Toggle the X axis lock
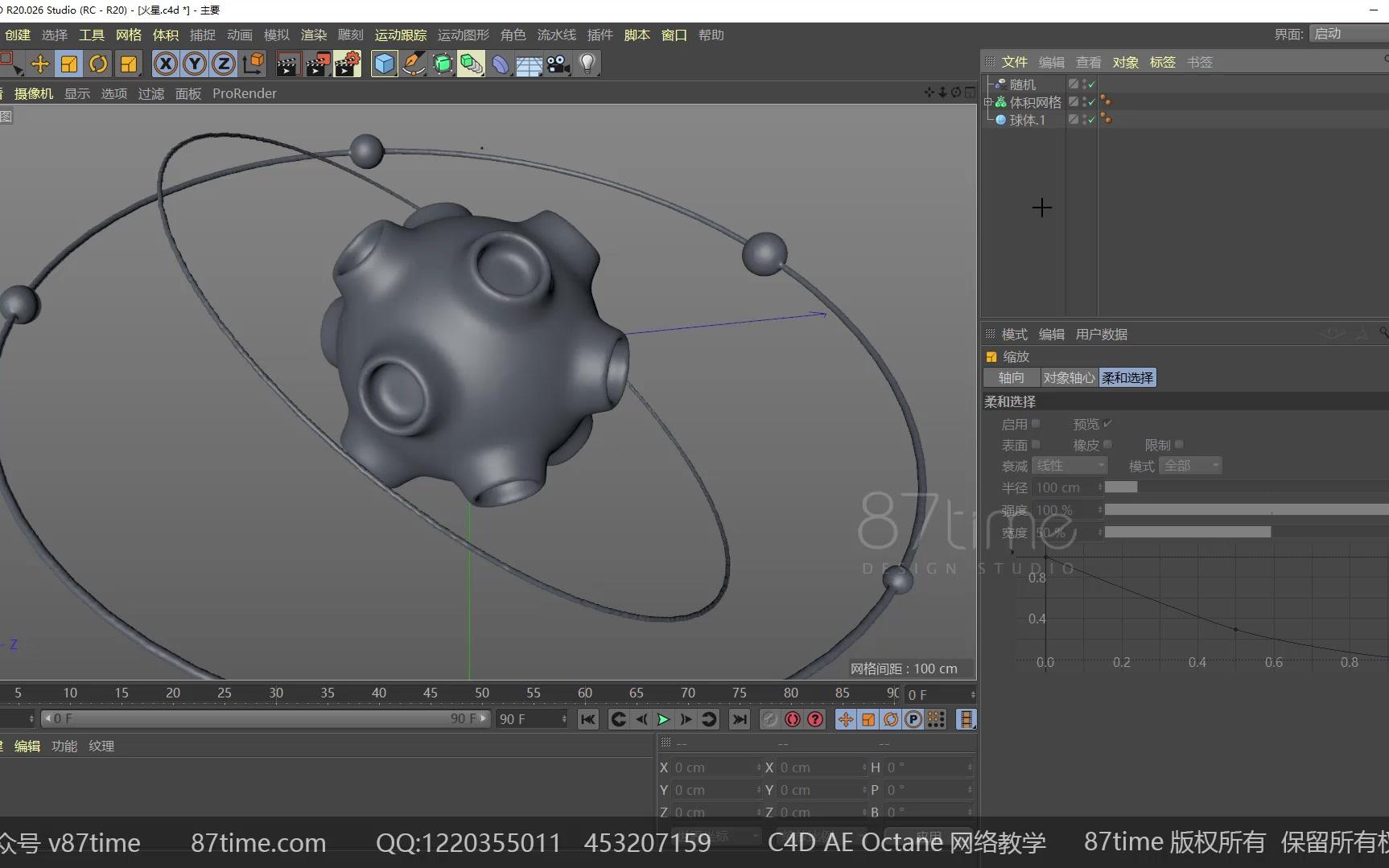 165,64
